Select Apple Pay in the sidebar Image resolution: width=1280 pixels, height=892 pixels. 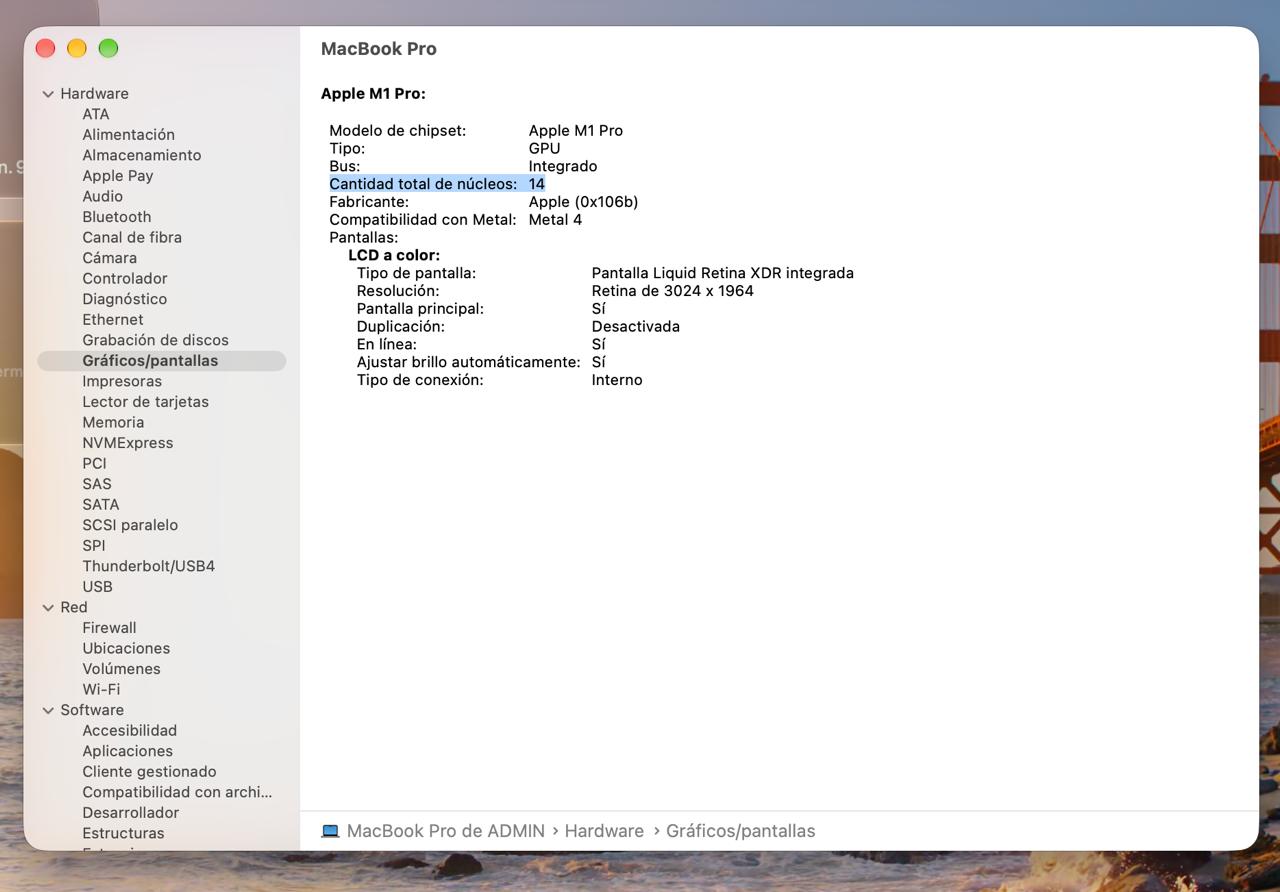(x=117, y=176)
